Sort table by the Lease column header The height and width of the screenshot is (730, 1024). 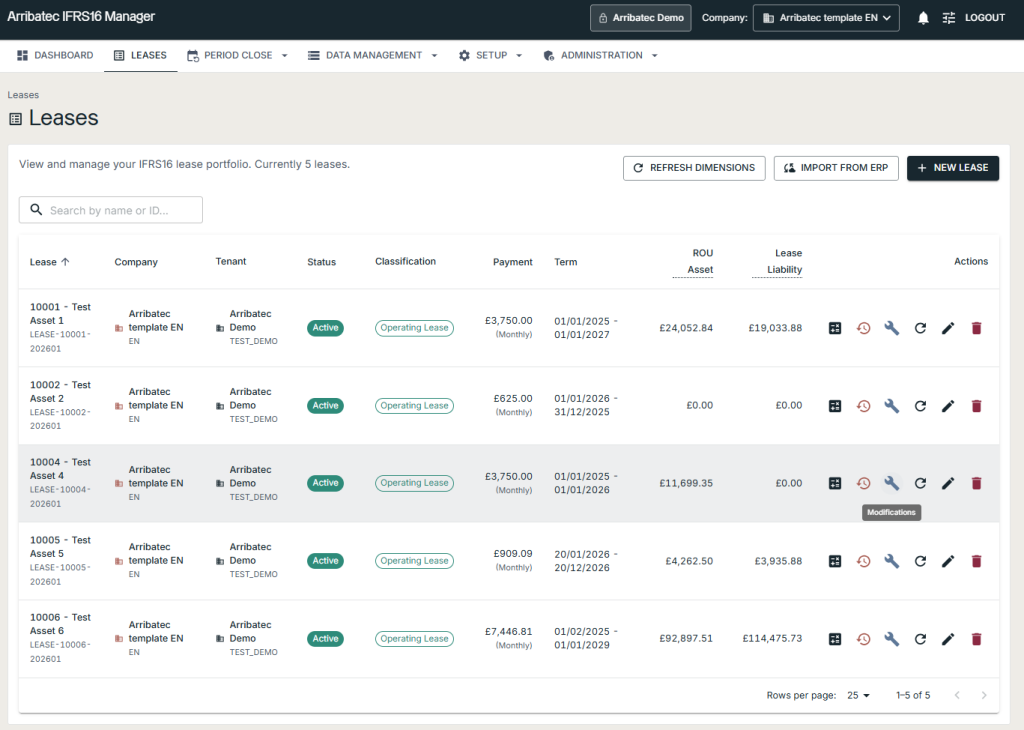pos(50,262)
